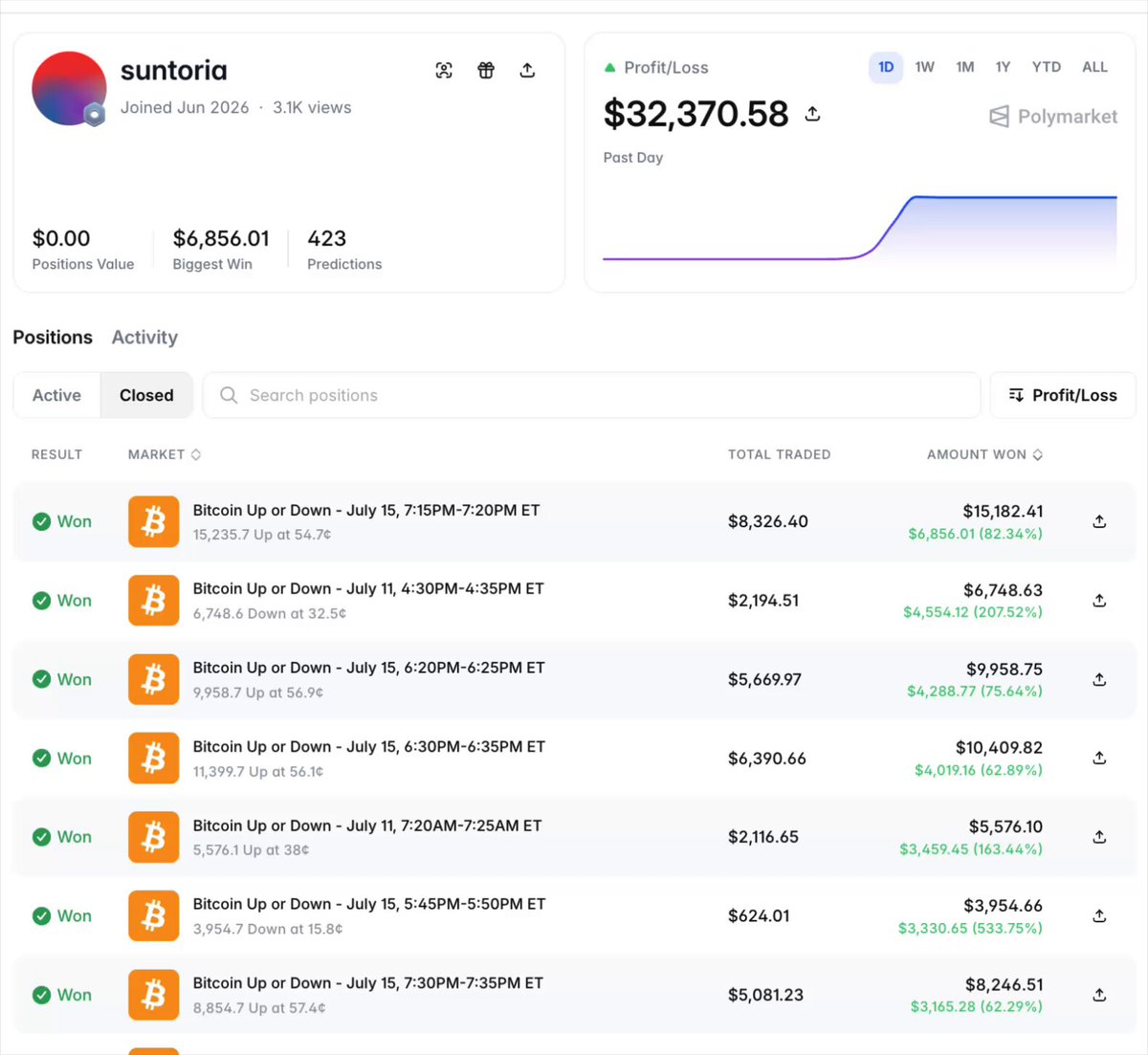1148x1055 pixels.
Task: Select the ALL profit/loss time range
Action: tap(1094, 67)
